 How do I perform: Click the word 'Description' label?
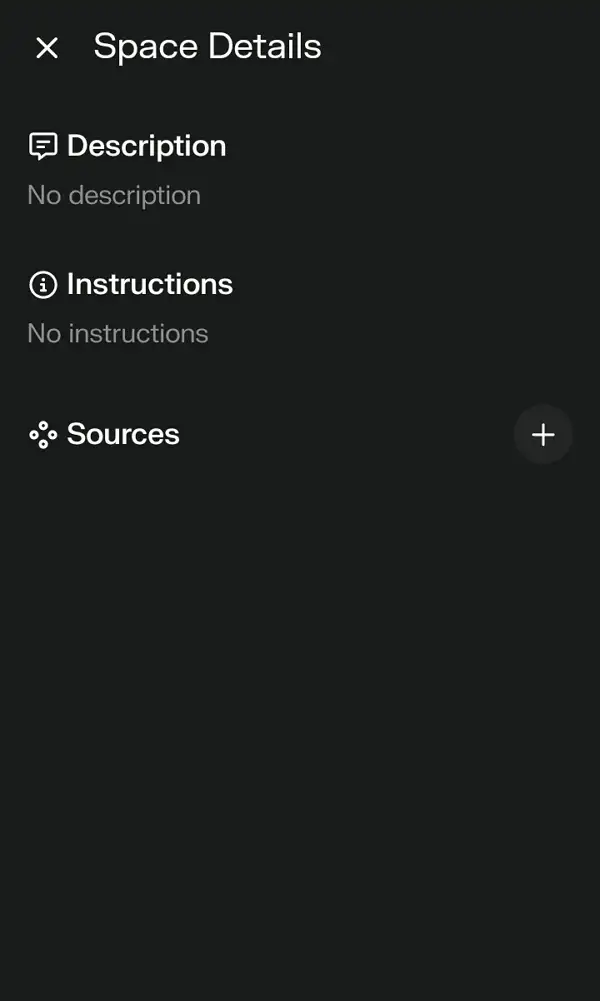click(x=146, y=146)
